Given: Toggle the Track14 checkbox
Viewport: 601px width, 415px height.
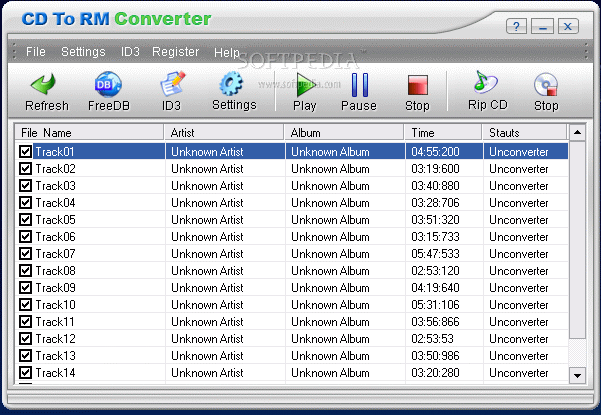Looking at the screenshot, I should pyautogui.click(x=25, y=372).
